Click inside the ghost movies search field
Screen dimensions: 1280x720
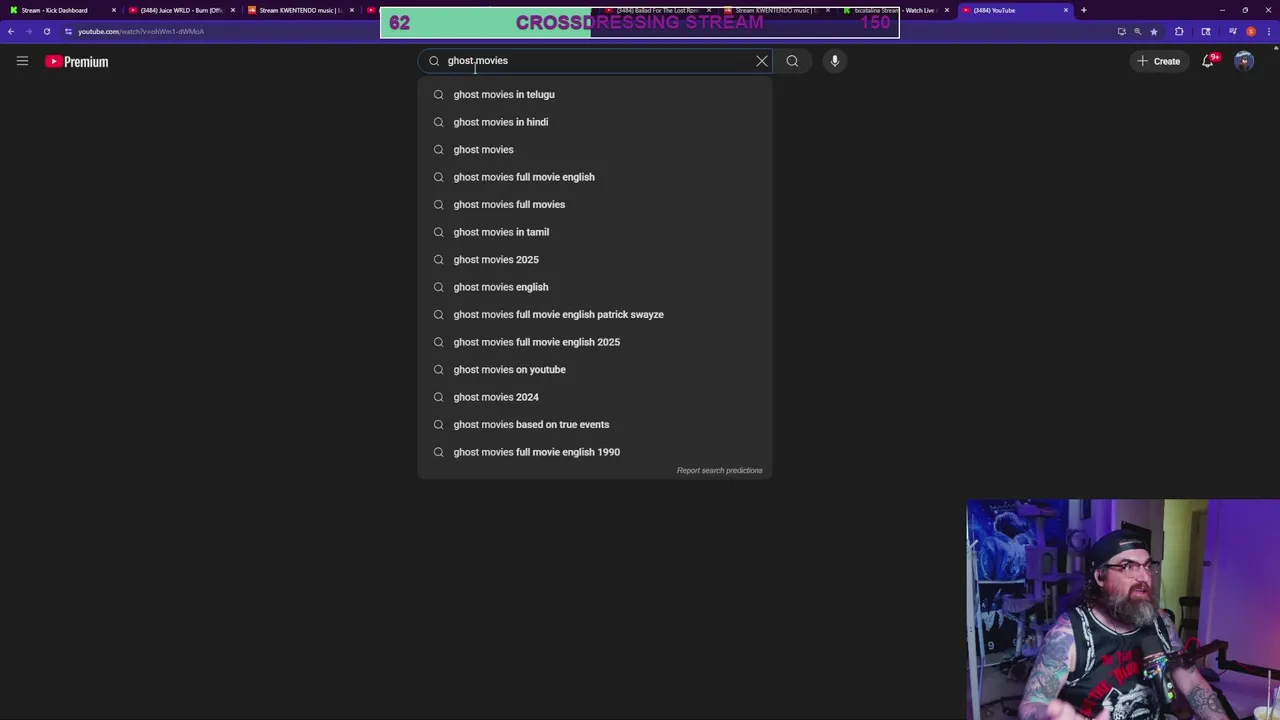pyautogui.click(x=595, y=61)
